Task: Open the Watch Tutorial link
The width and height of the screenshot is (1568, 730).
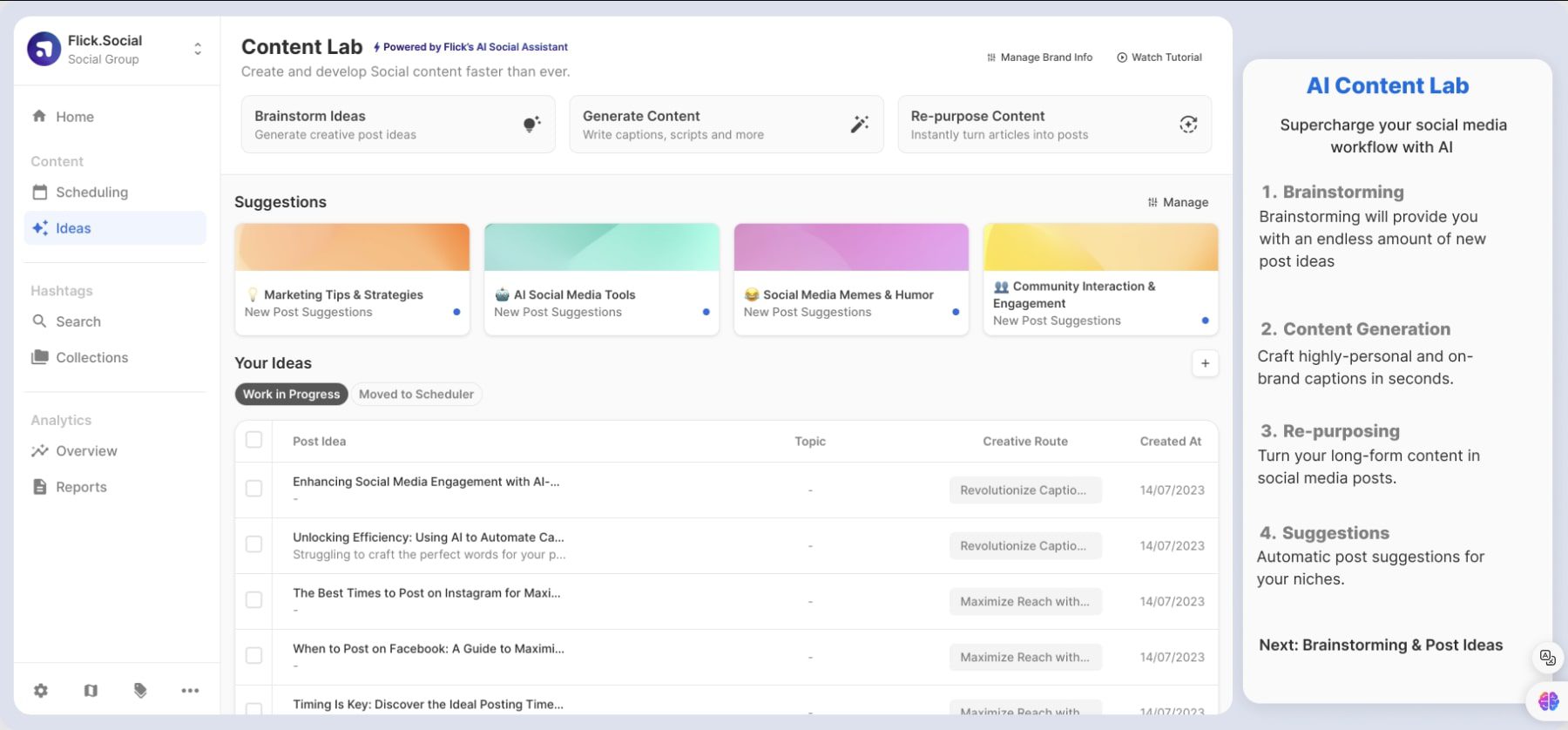Action: (1159, 57)
